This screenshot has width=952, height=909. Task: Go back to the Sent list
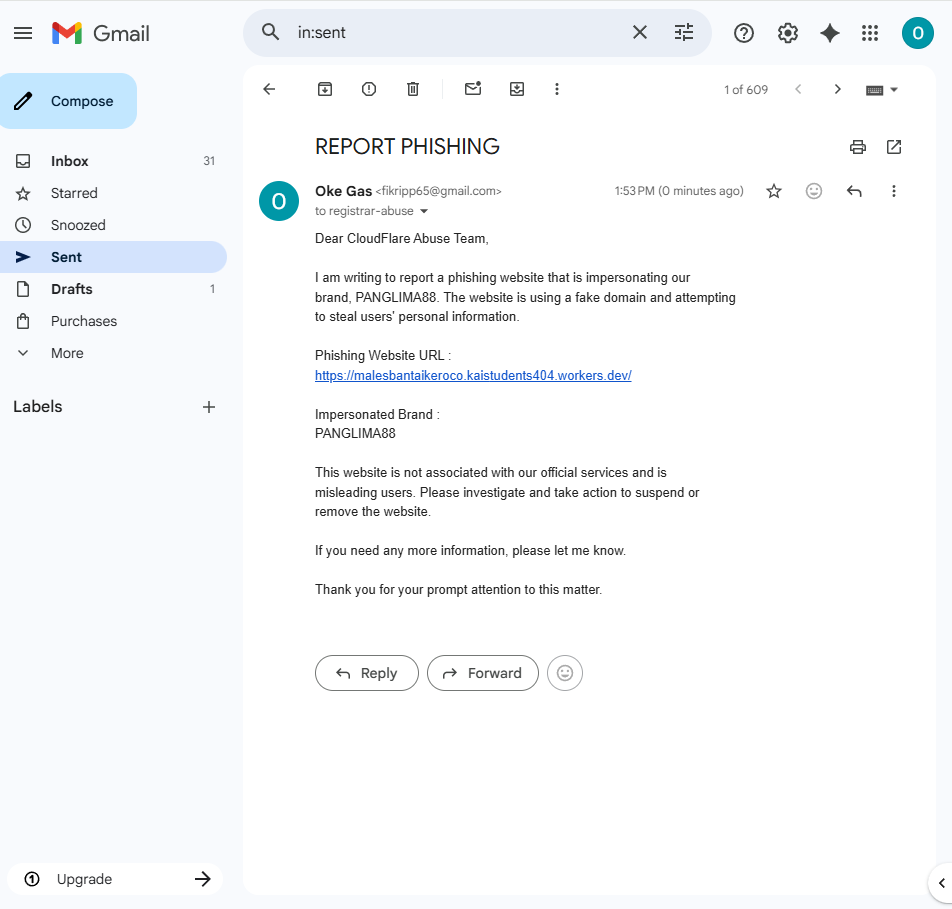[269, 89]
